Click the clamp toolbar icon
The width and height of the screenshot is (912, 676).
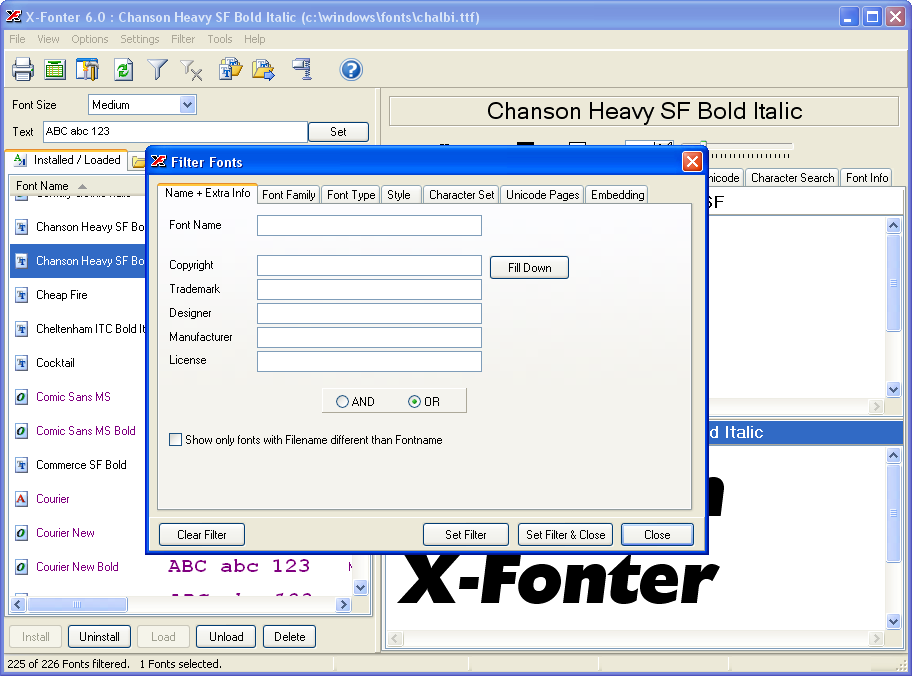(x=302, y=69)
